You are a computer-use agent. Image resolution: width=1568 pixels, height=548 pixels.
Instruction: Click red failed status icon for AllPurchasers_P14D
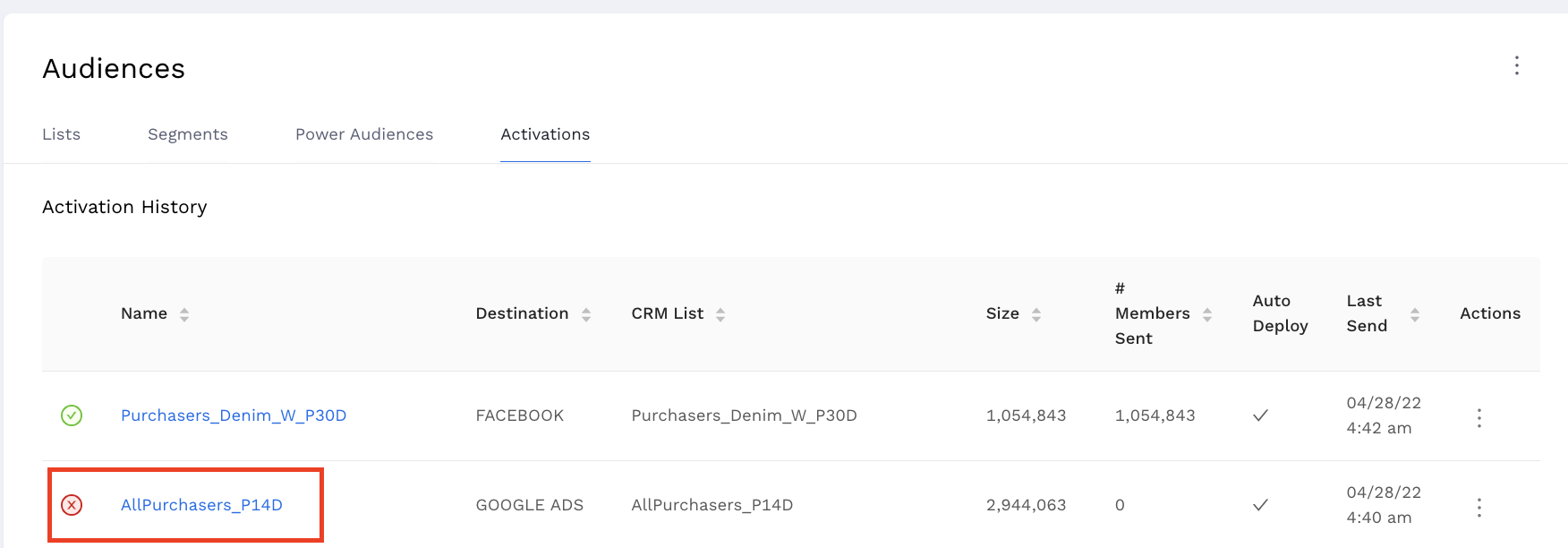point(72,505)
